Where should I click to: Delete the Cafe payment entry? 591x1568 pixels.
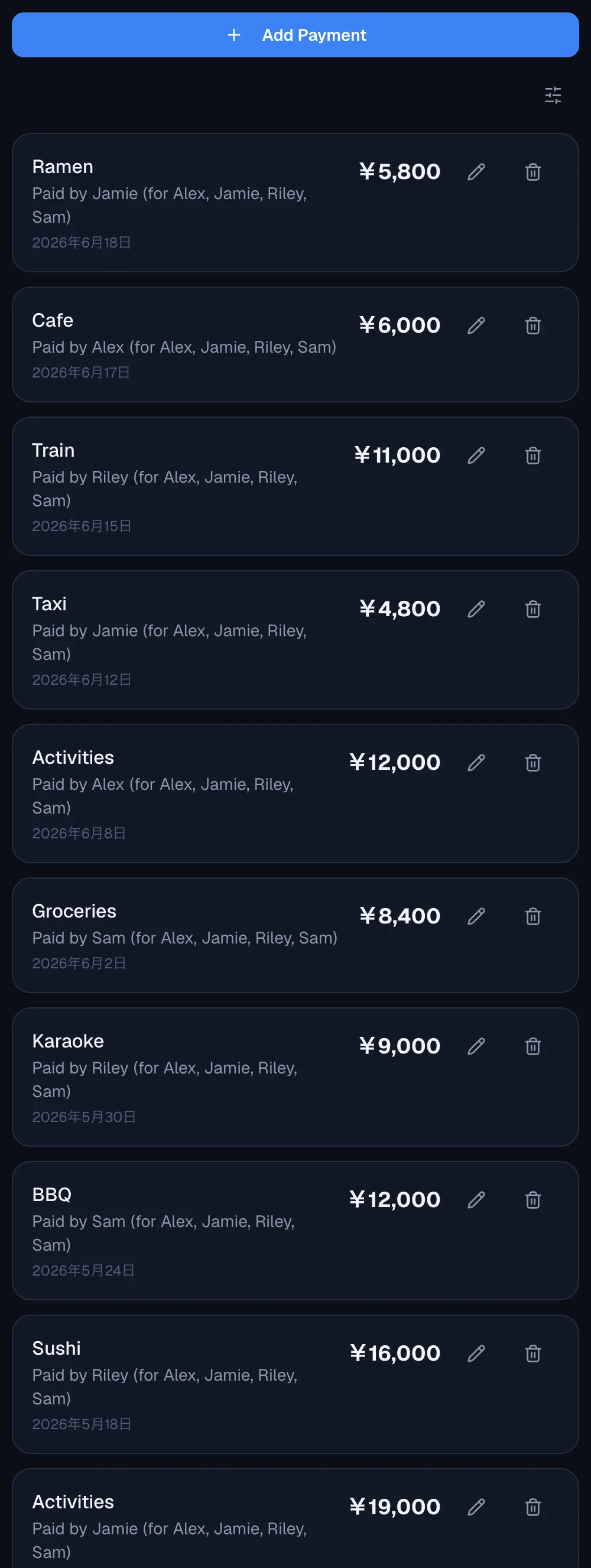pyautogui.click(x=532, y=326)
